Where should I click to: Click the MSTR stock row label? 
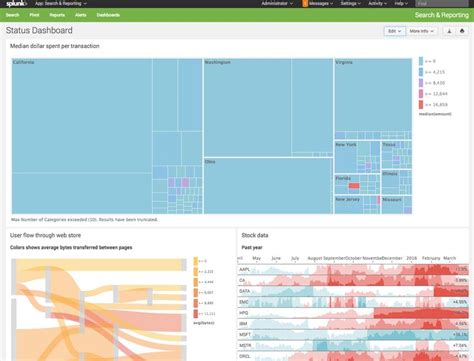pos(245,346)
